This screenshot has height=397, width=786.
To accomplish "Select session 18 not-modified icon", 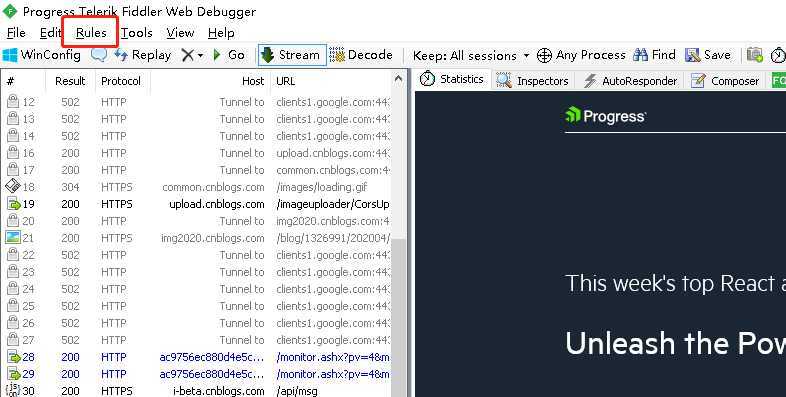I will pos(13,186).
